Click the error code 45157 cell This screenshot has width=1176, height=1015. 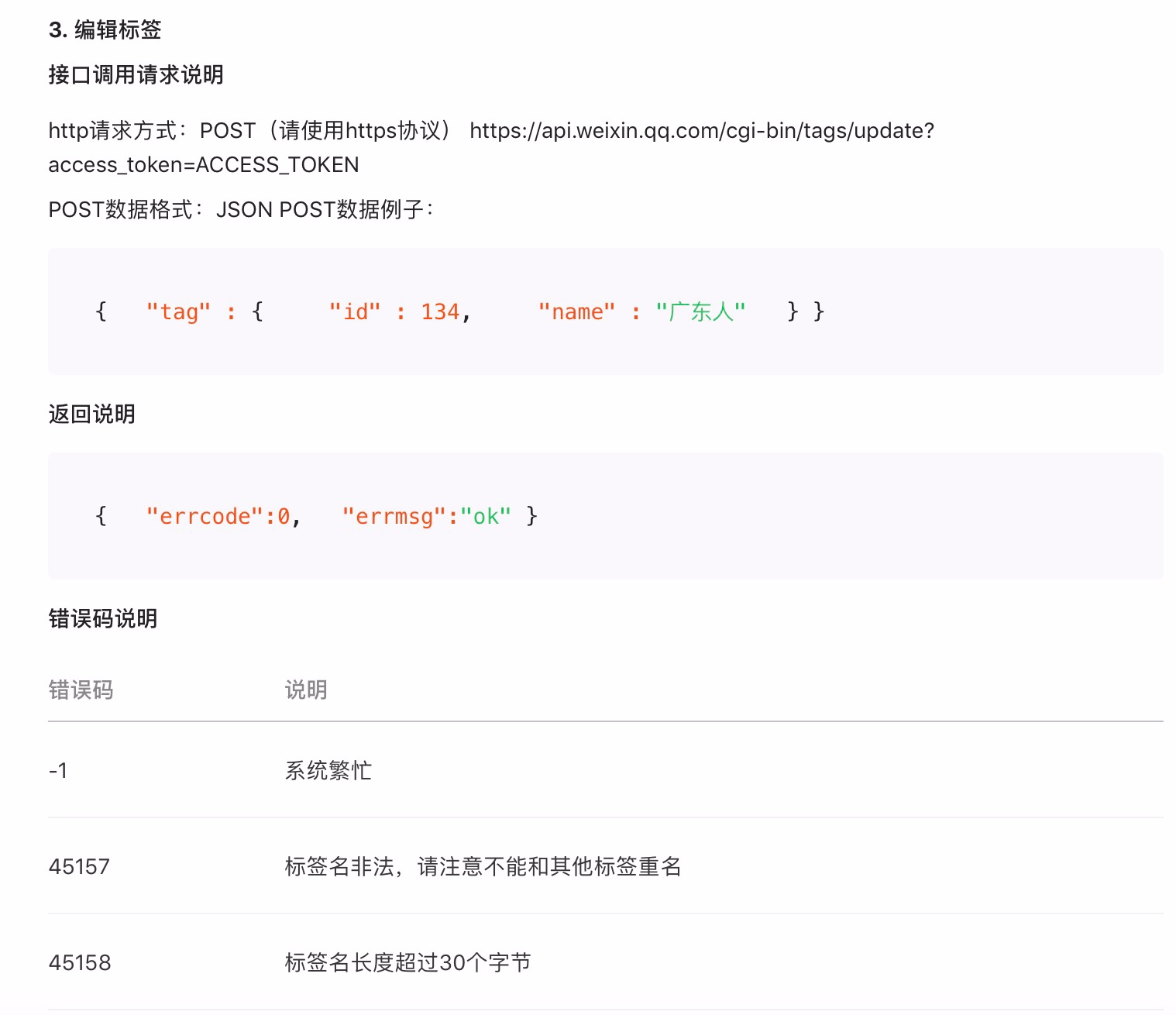tap(79, 866)
